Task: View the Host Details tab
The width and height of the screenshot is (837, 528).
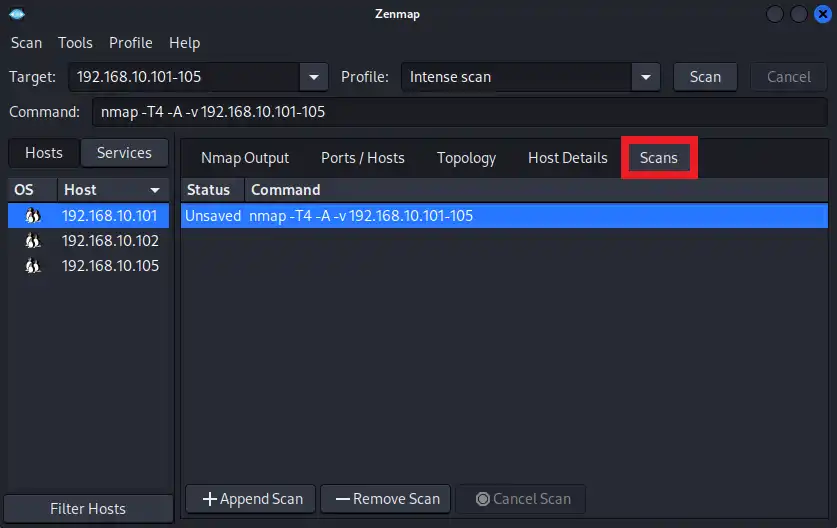Action: 567,158
